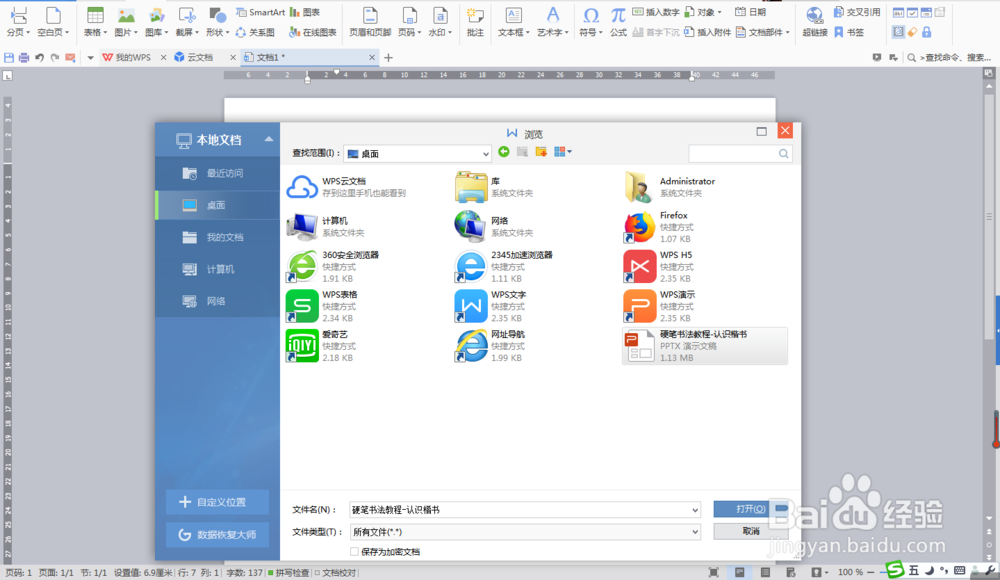Select the 2345加速浏览器 shortcut
Screen dimensions: 1000x580
coord(504,266)
